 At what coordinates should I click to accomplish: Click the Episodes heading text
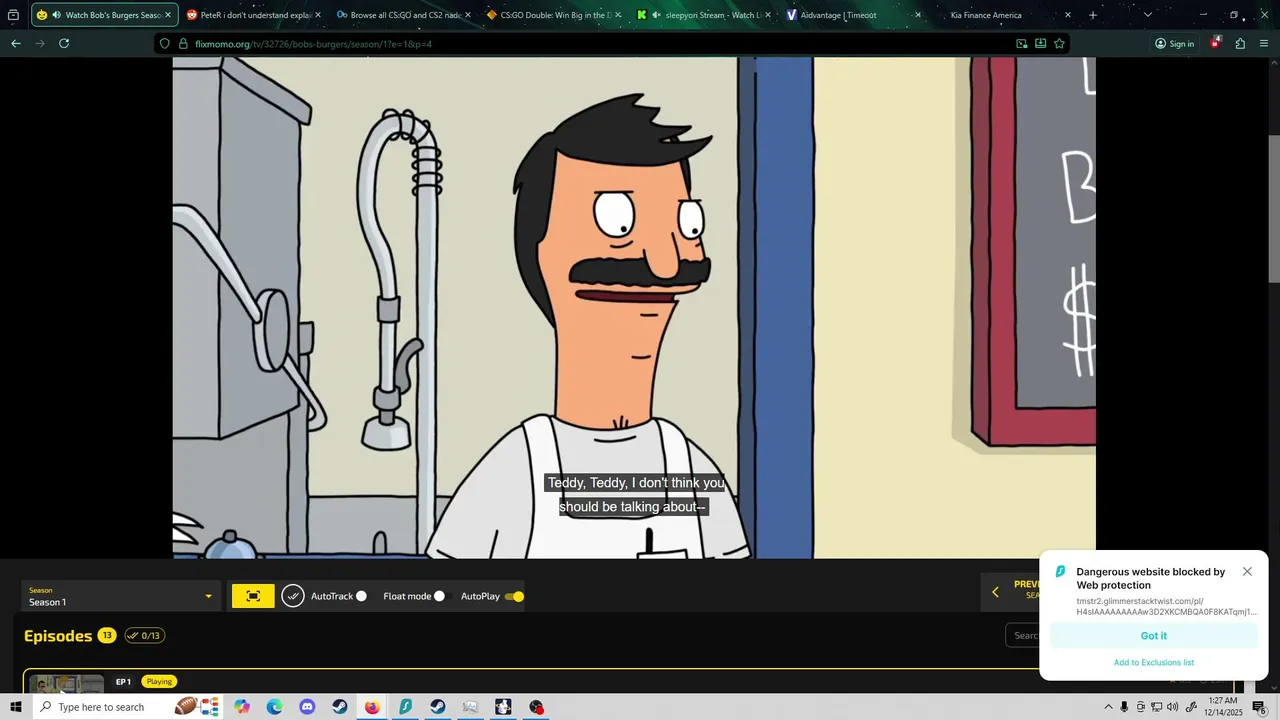tap(58, 636)
